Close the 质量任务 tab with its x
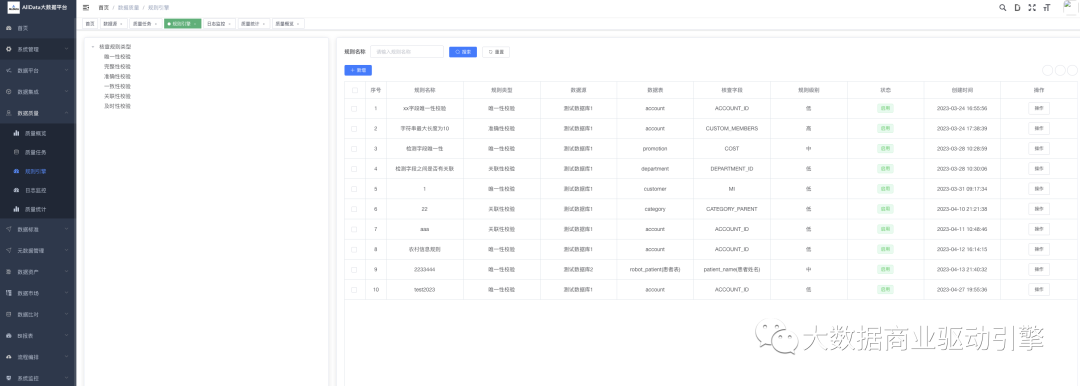The width and height of the screenshot is (1080, 386). (x=156, y=23)
